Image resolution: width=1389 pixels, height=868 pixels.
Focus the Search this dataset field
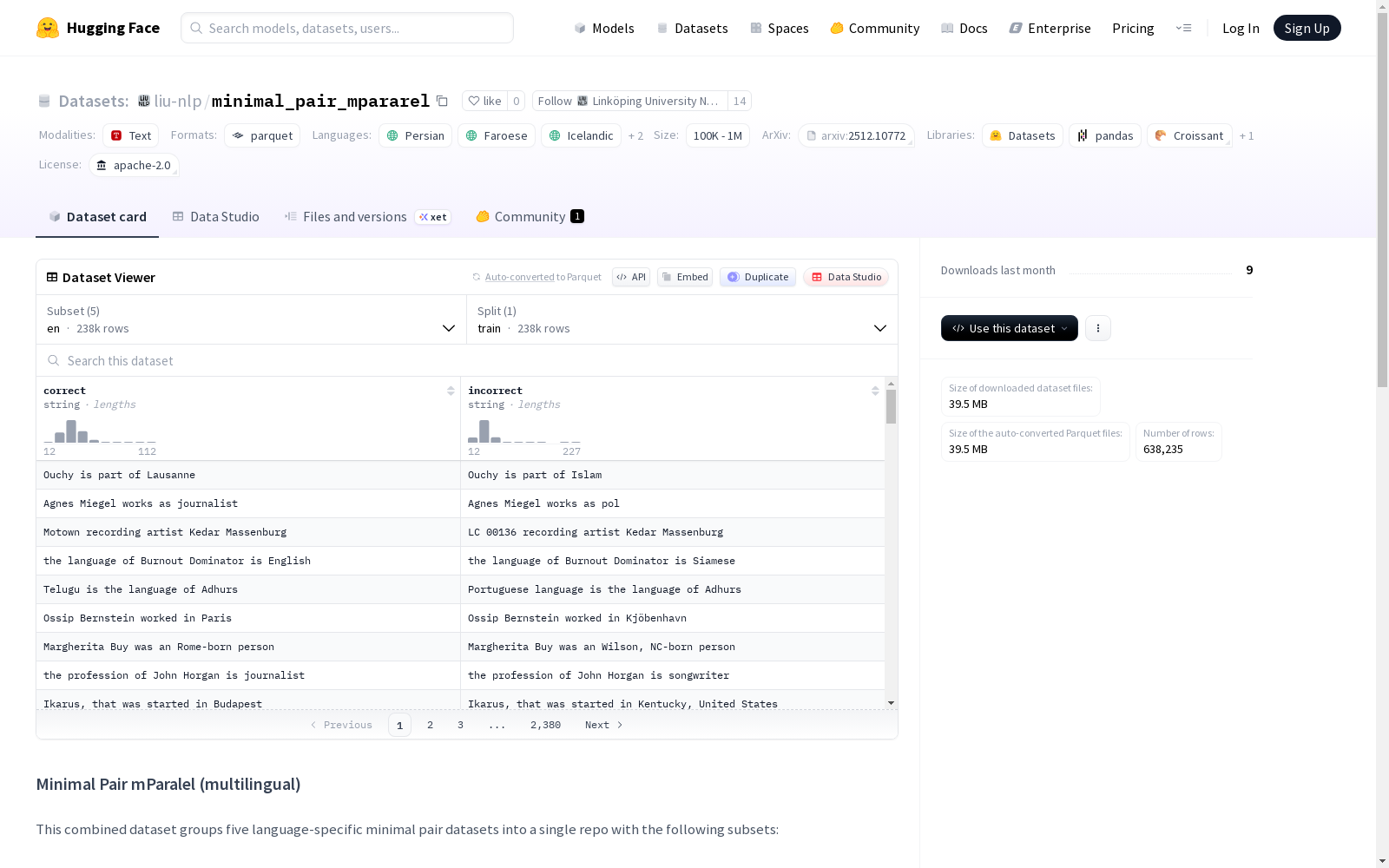[x=467, y=360]
